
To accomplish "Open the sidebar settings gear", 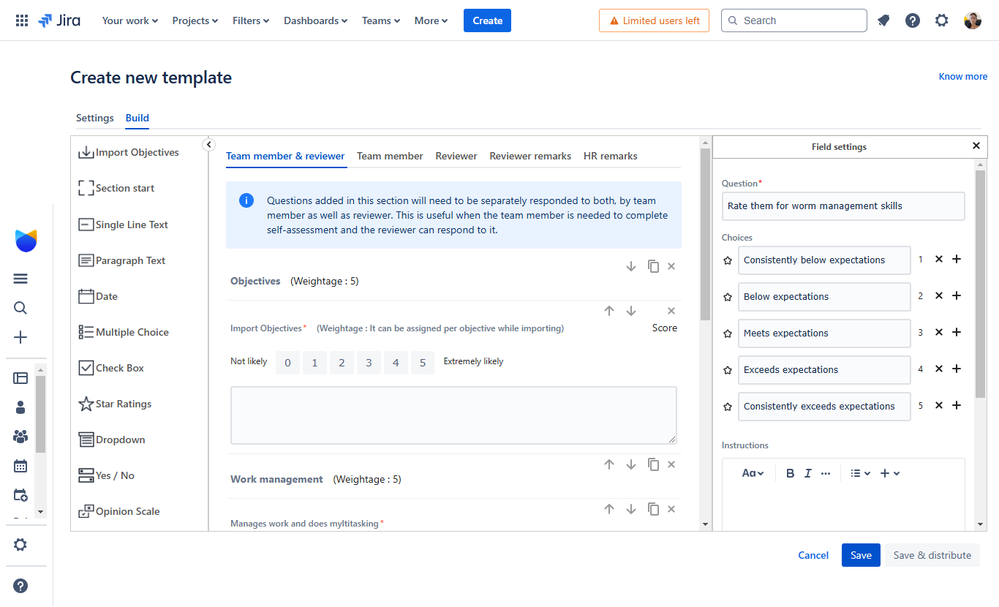I will pyautogui.click(x=20, y=545).
